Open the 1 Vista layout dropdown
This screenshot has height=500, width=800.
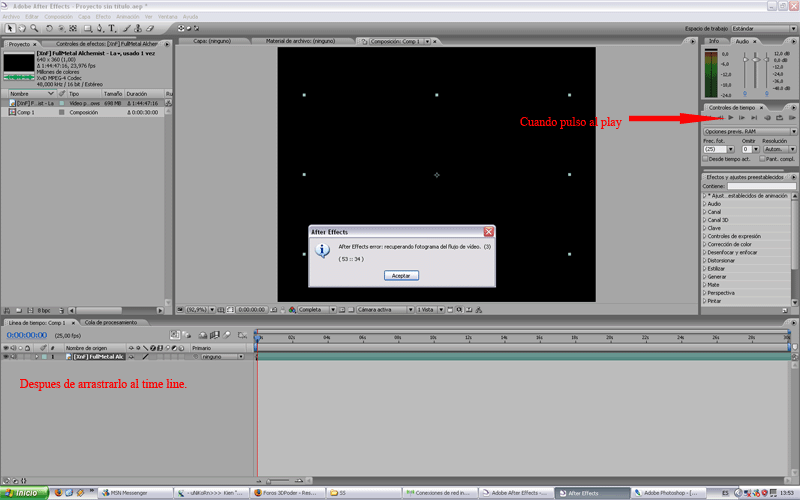coord(430,310)
